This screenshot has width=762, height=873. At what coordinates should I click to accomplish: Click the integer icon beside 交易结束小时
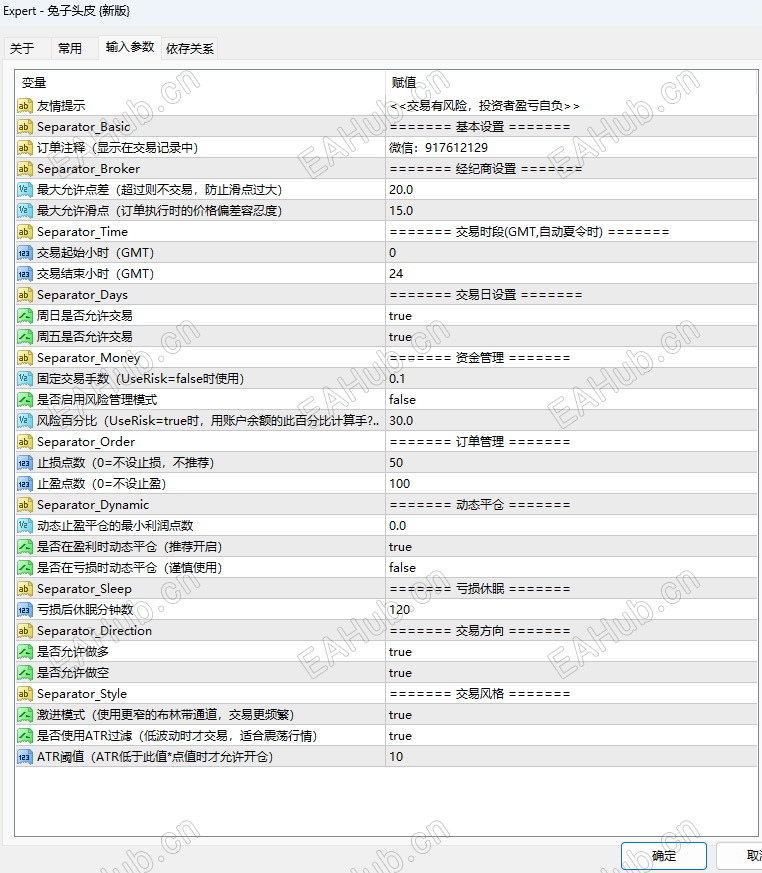point(24,274)
